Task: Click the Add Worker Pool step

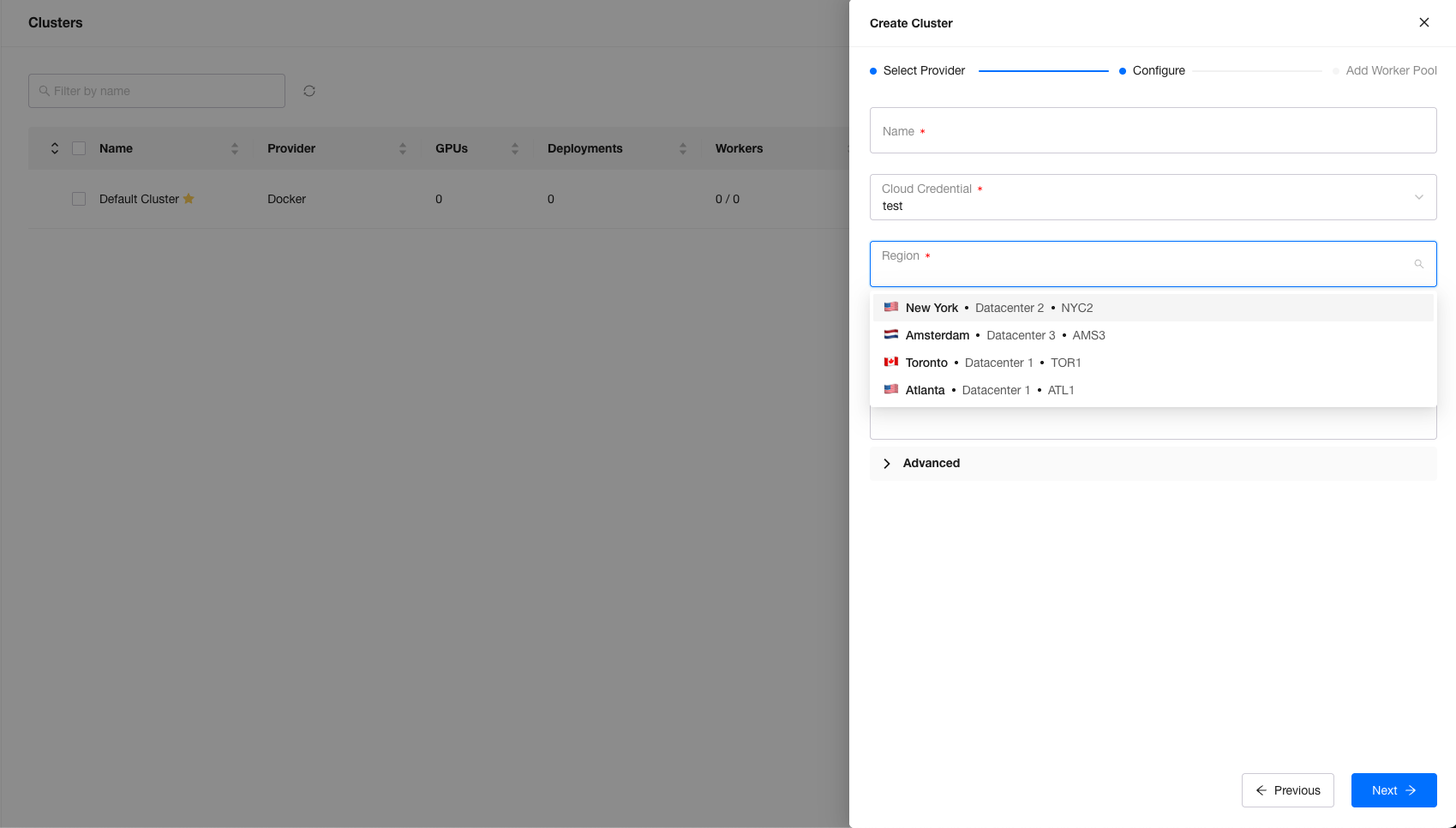Action: point(1390,70)
